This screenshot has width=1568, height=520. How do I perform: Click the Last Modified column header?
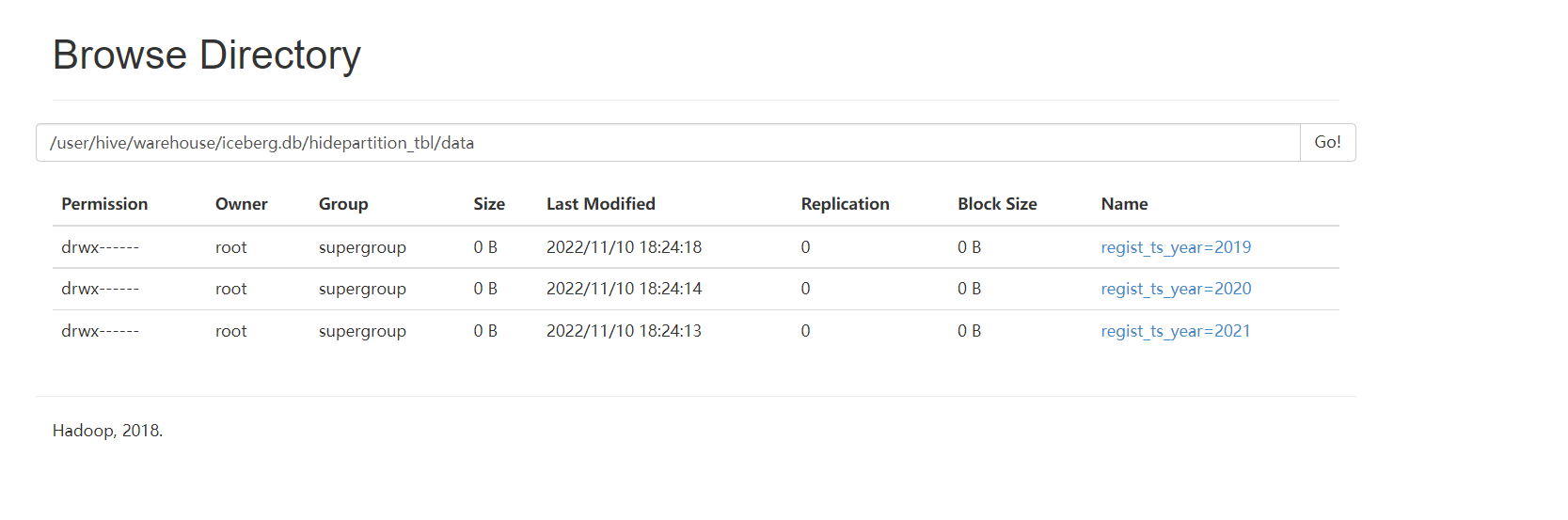point(600,204)
